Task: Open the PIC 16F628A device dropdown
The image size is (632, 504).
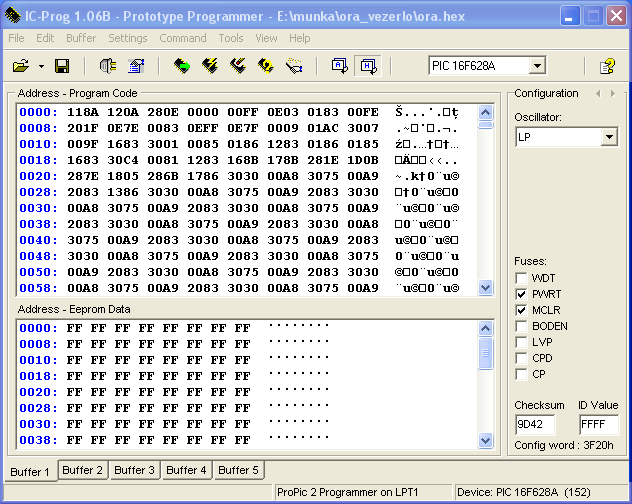Action: pos(537,66)
